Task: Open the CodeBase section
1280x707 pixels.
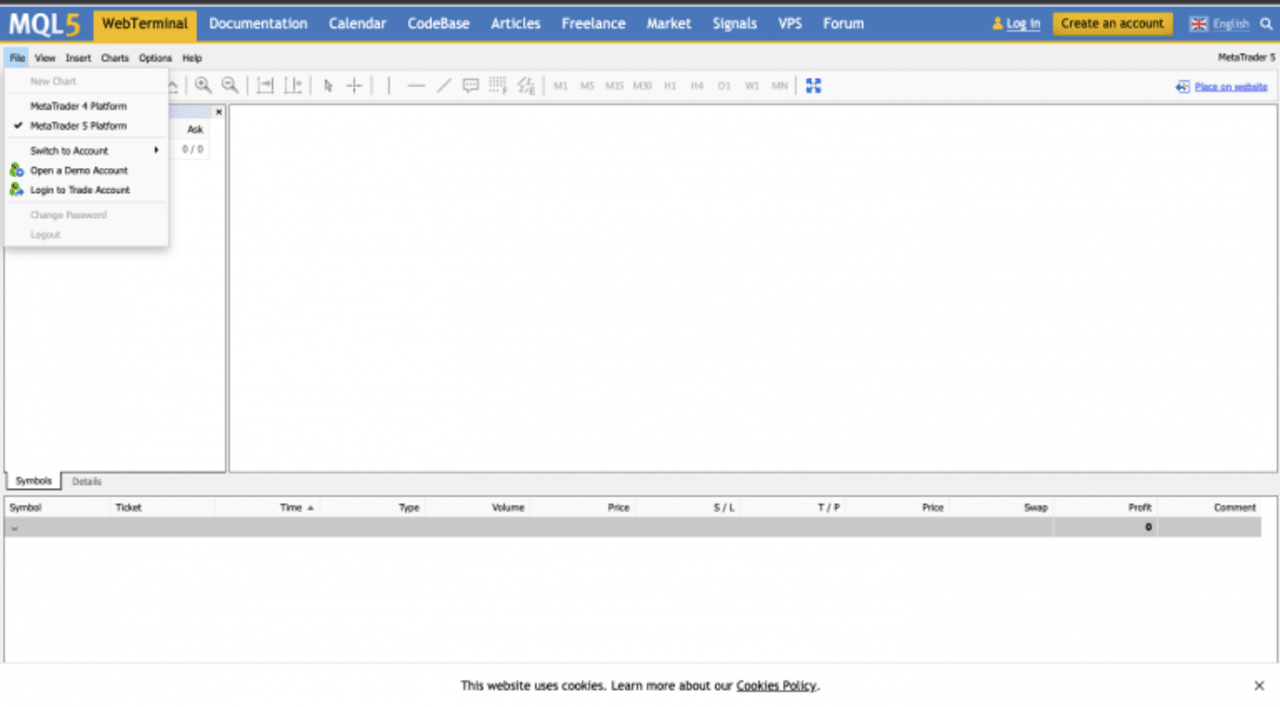Action: (x=438, y=24)
